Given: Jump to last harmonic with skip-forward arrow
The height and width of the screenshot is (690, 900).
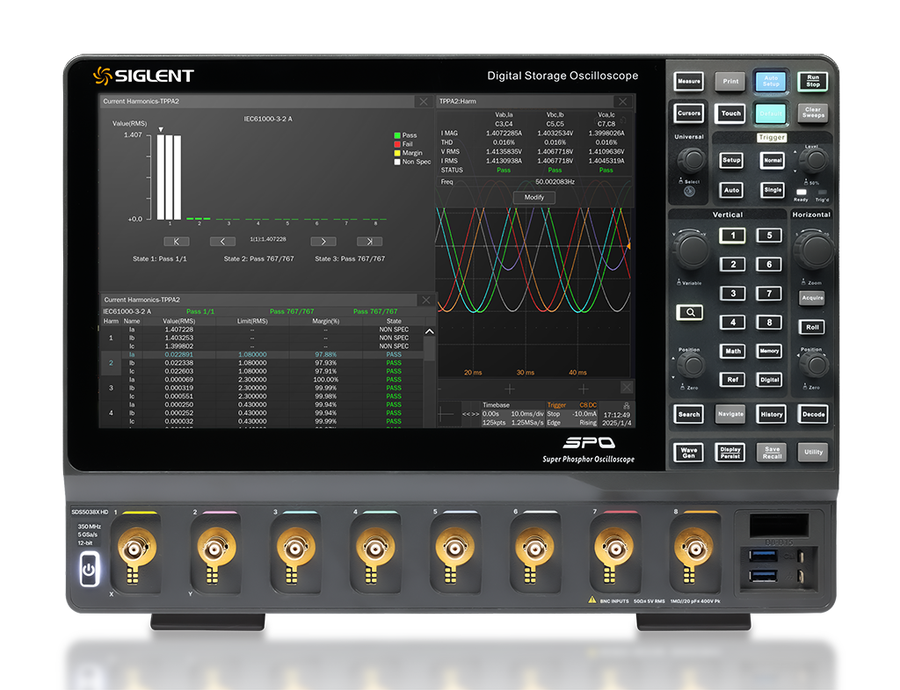Looking at the screenshot, I should (x=369, y=242).
